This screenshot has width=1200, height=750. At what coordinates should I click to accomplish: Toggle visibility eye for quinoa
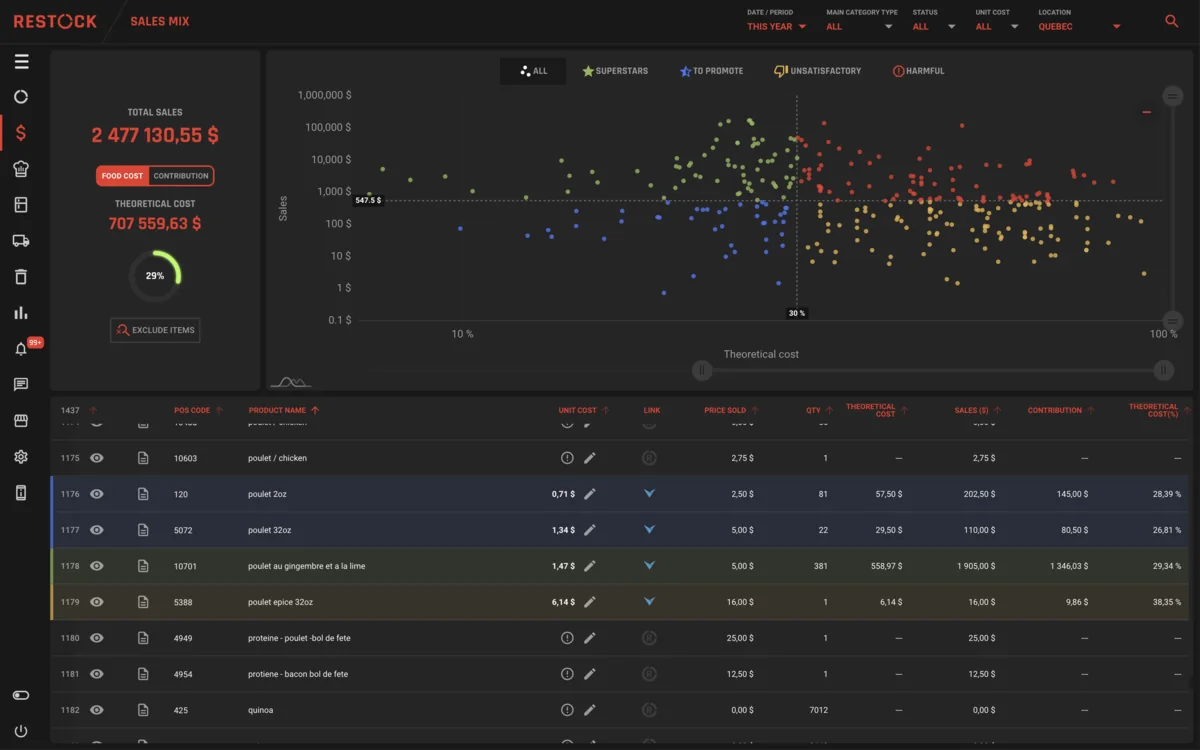pos(97,710)
